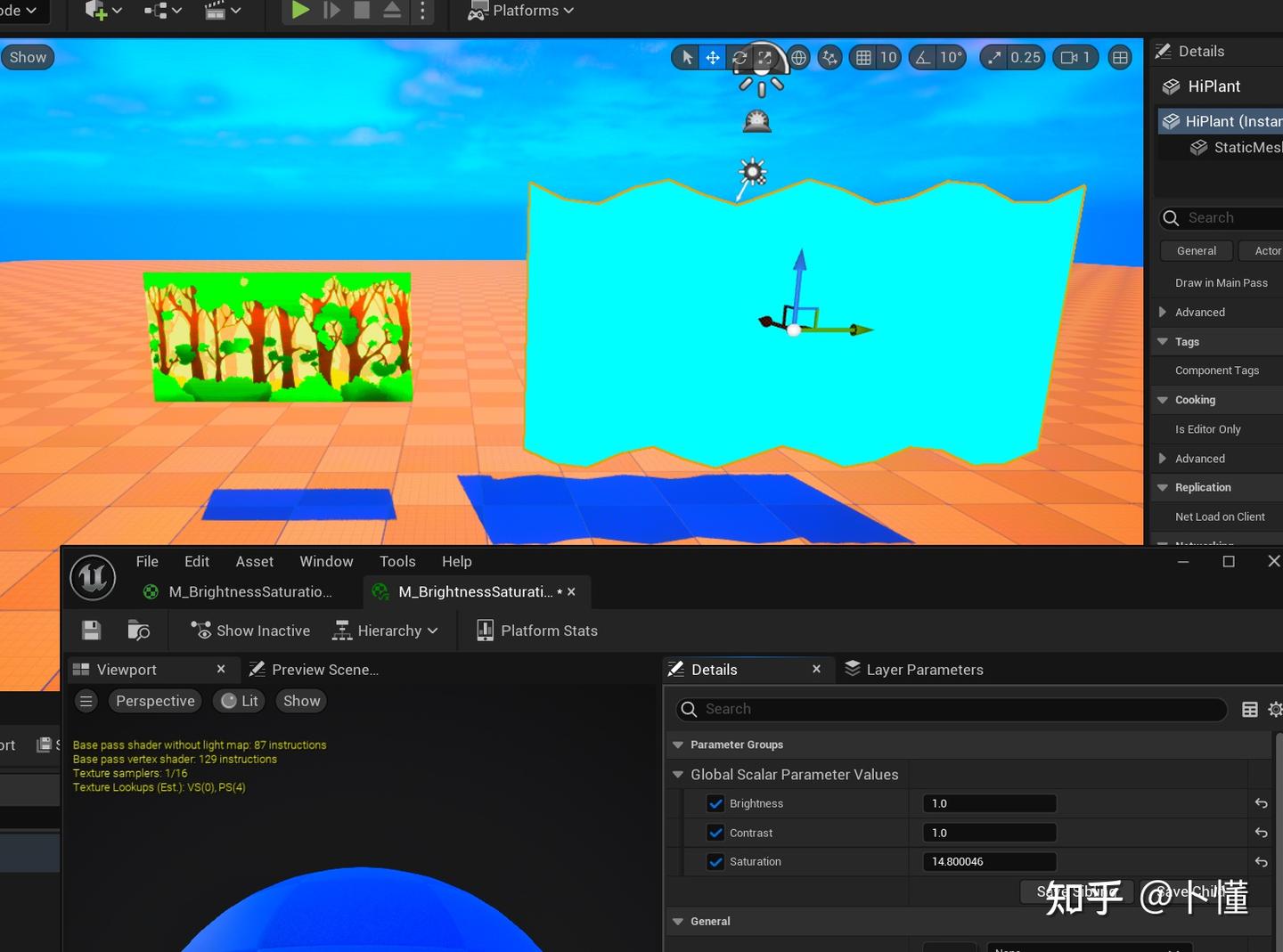This screenshot has width=1283, height=952.
Task: Edit the Saturation value field
Action: pyautogui.click(x=989, y=861)
